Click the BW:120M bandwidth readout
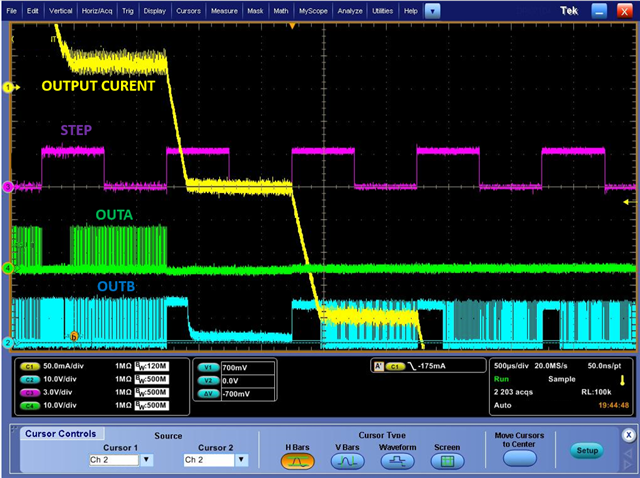The height and width of the screenshot is (478, 640). click(152, 366)
